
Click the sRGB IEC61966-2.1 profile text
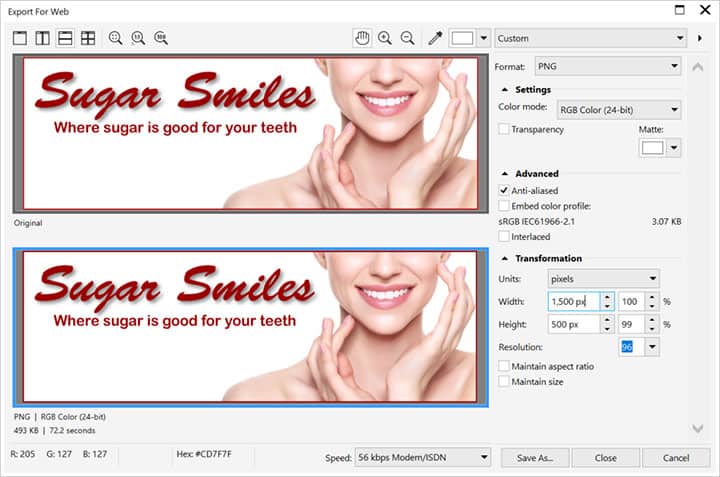point(536,222)
